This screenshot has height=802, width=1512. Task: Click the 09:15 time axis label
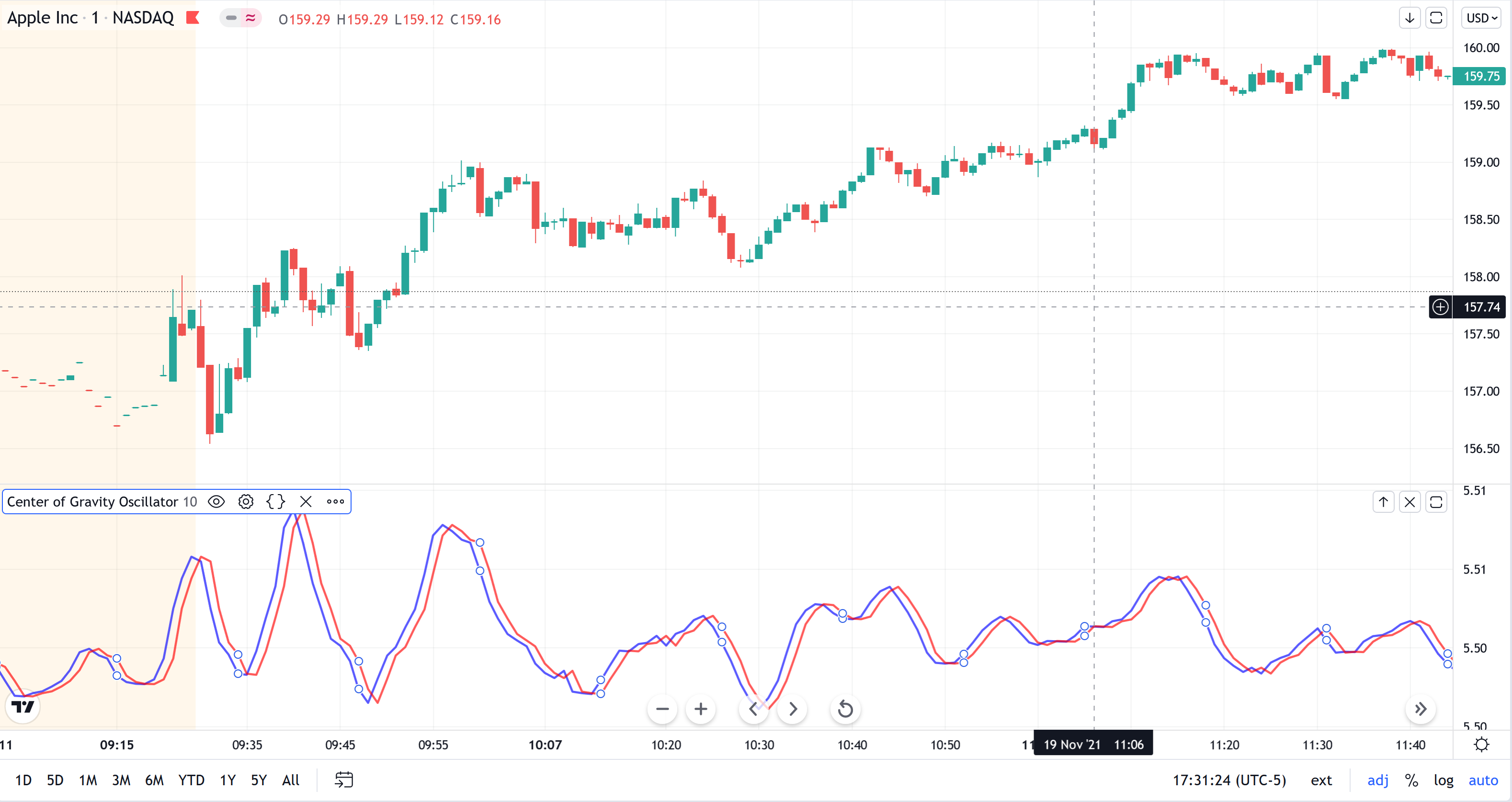point(117,745)
